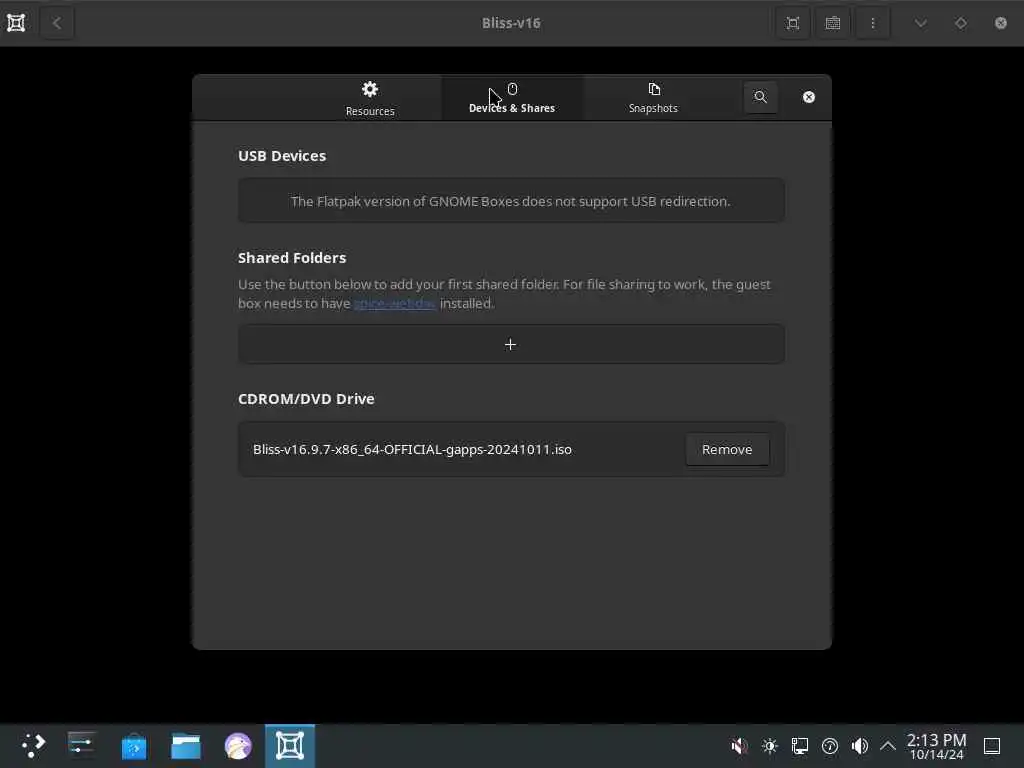The width and height of the screenshot is (1024, 768).
Task: Open the brightness tray icon
Action: coord(769,746)
